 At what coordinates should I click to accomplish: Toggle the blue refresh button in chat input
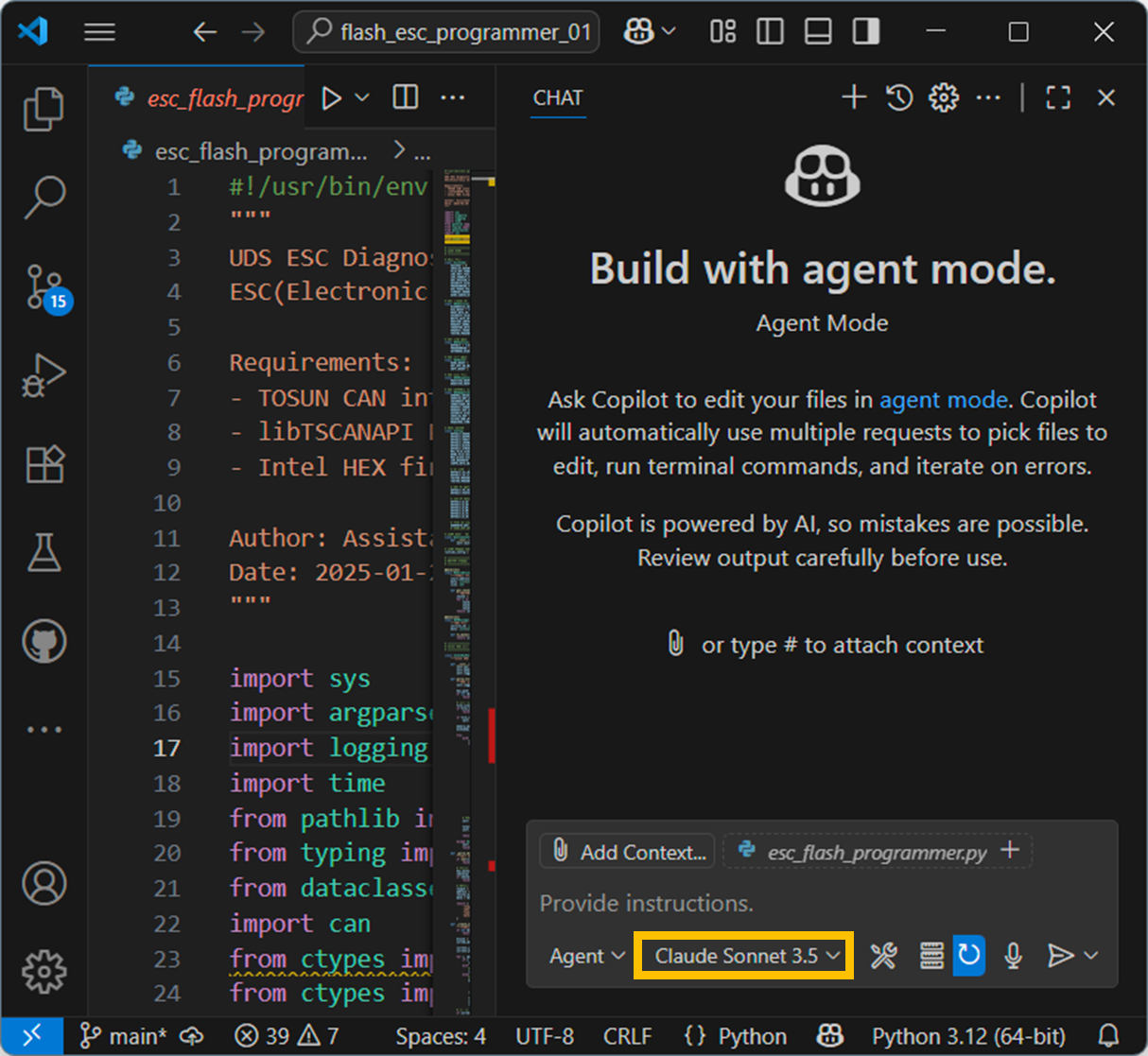pyautogui.click(x=969, y=956)
